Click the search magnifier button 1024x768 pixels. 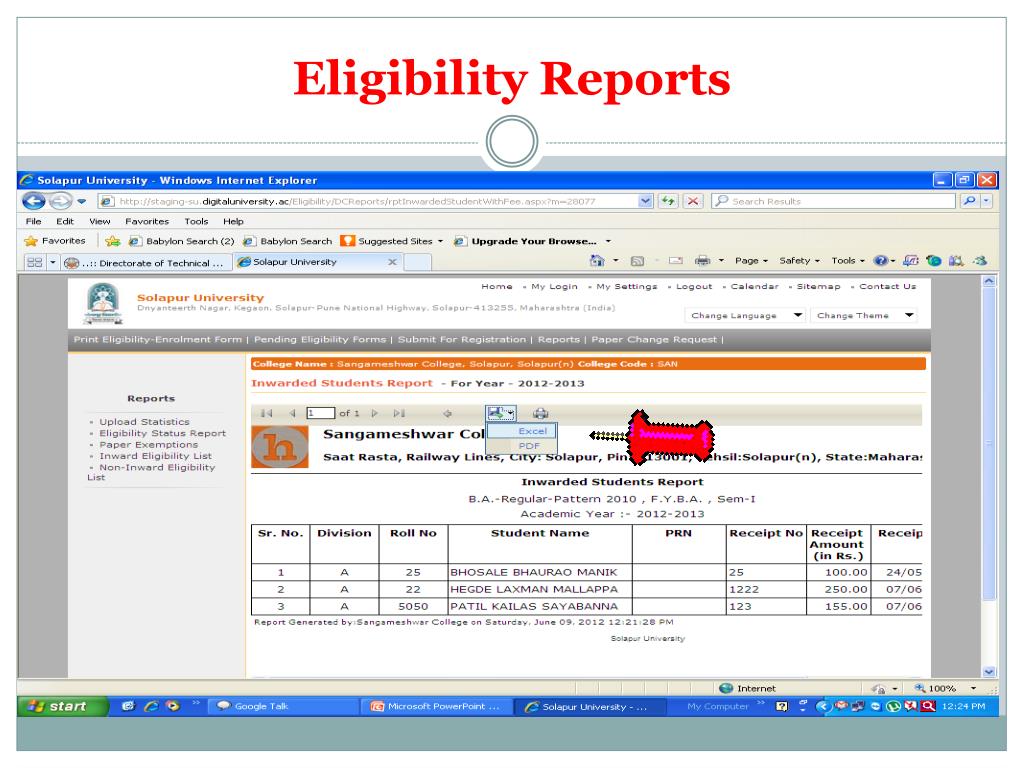[970, 201]
